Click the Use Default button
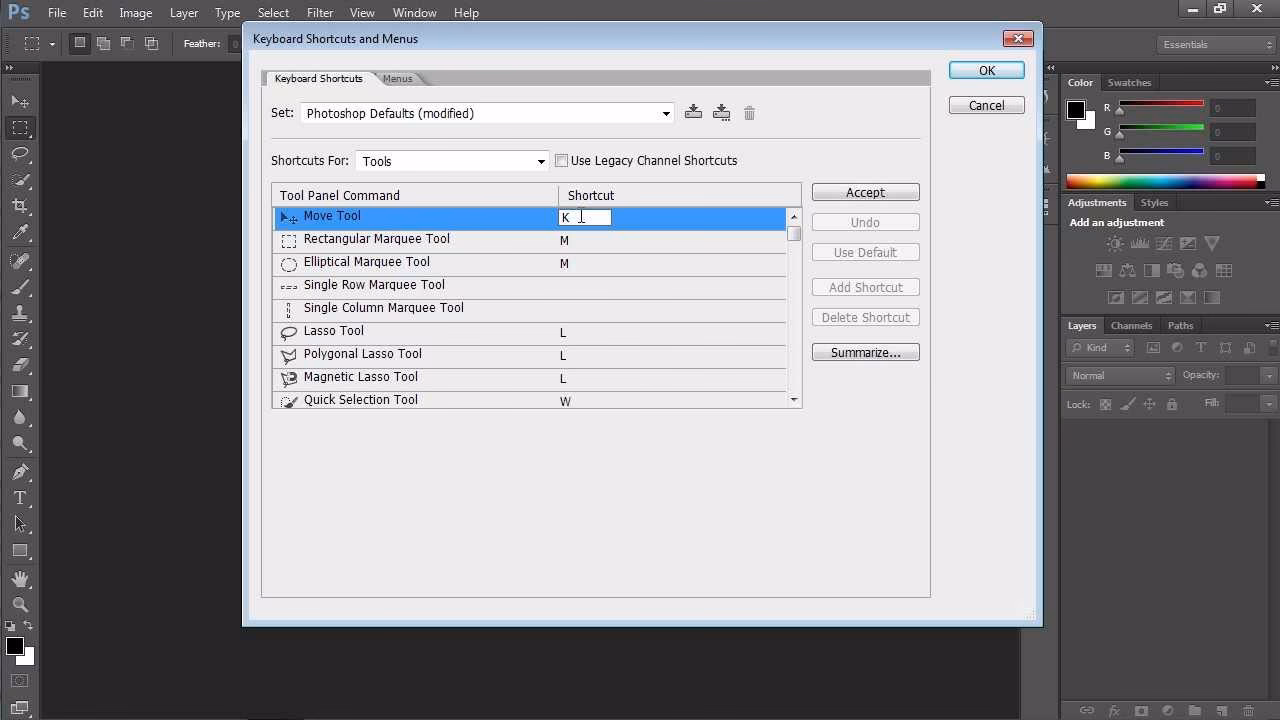The width and height of the screenshot is (1280, 720). 865,252
